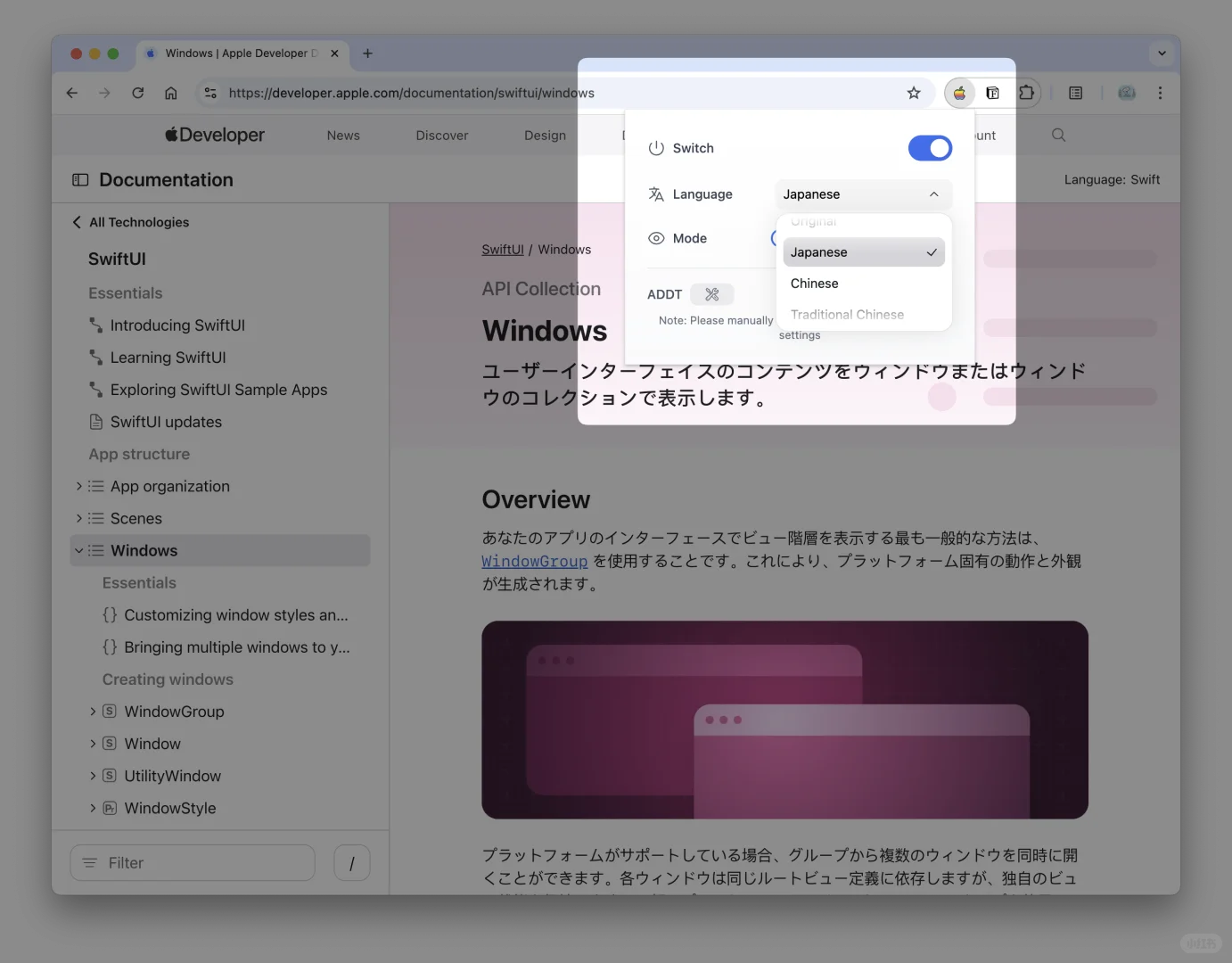This screenshot has width=1232, height=963.
Task: Expand the Scenes section
Action: click(78, 518)
